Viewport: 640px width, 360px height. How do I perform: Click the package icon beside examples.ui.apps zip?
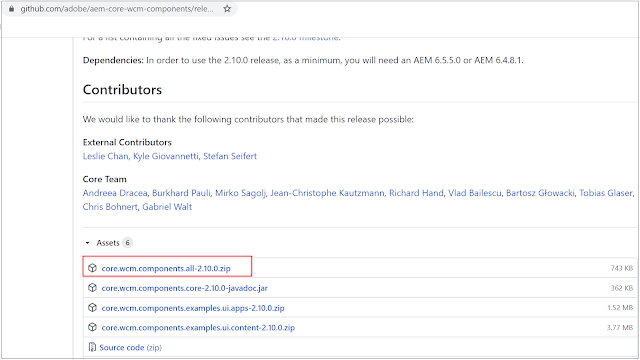[x=93, y=308]
